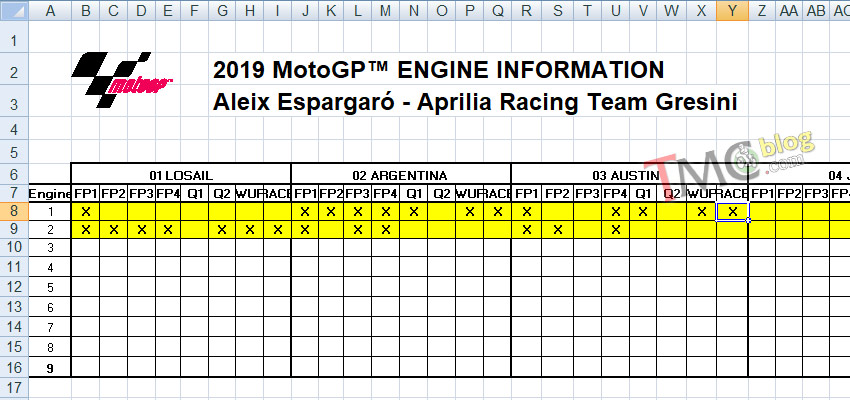850x400 pixels.
Task: Select X in engine 2 Austin FP2
Action: click(x=557, y=230)
